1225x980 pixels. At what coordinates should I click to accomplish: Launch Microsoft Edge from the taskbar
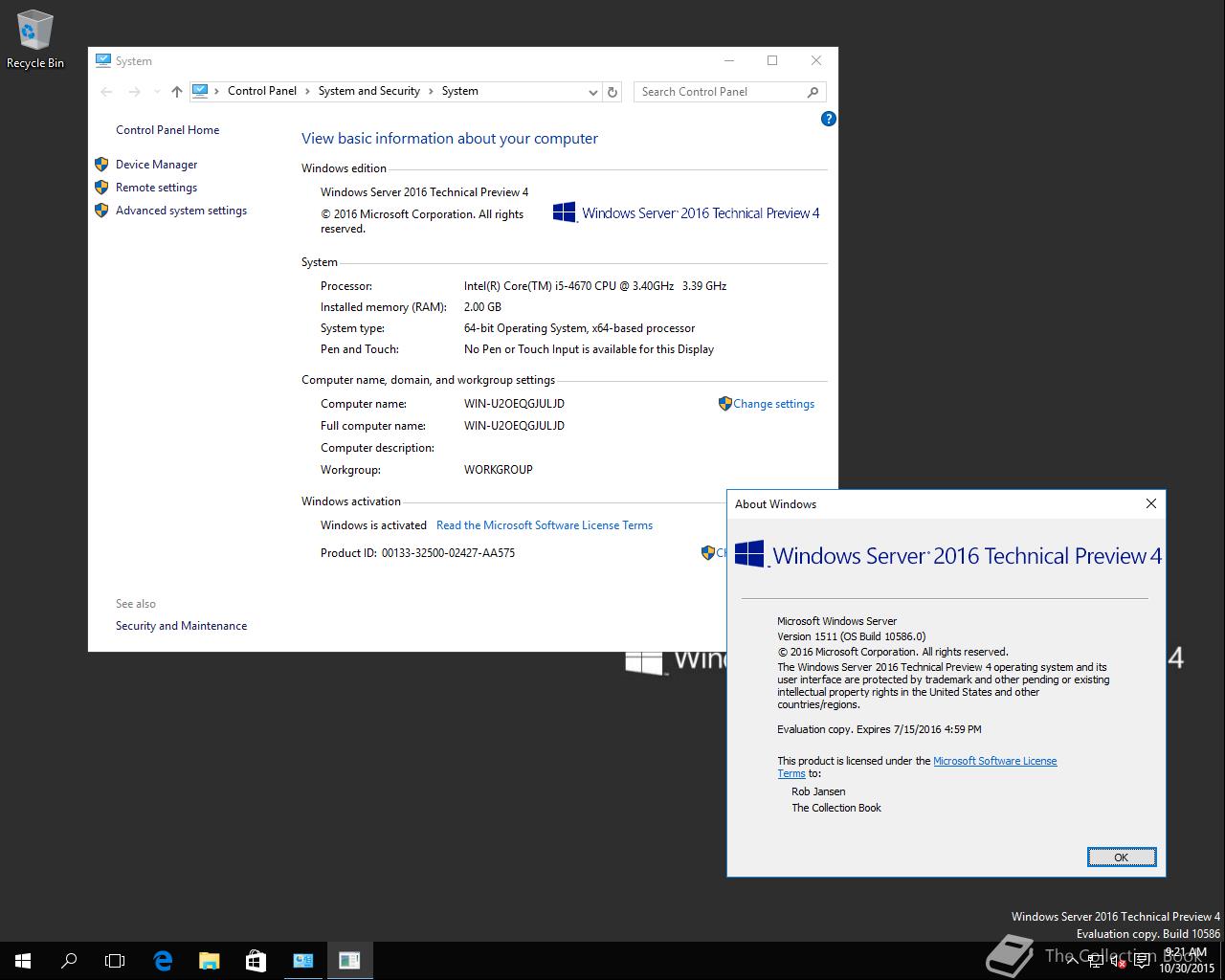pos(163,960)
